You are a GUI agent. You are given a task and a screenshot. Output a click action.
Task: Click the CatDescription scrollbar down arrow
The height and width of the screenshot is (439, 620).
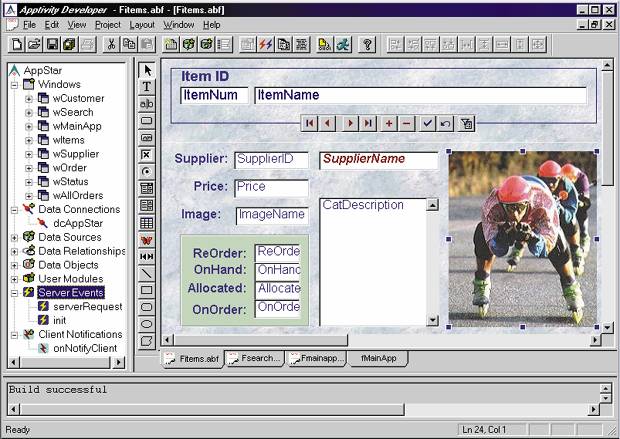point(432,320)
